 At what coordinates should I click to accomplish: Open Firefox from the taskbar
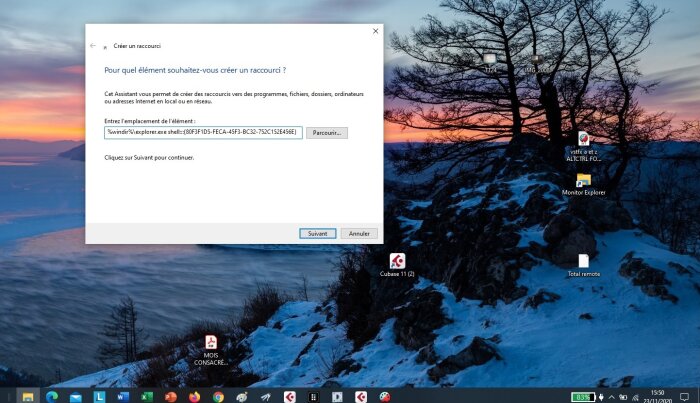click(195, 397)
